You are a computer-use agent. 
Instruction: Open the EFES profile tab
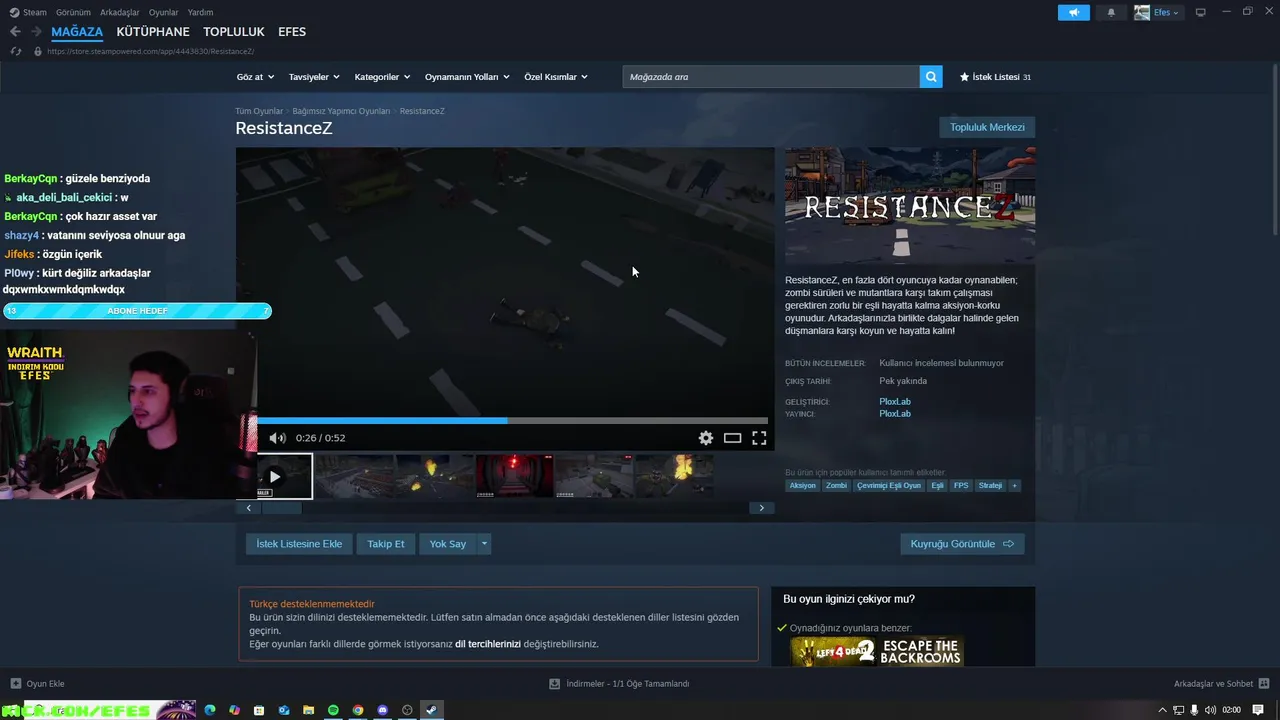[292, 32]
